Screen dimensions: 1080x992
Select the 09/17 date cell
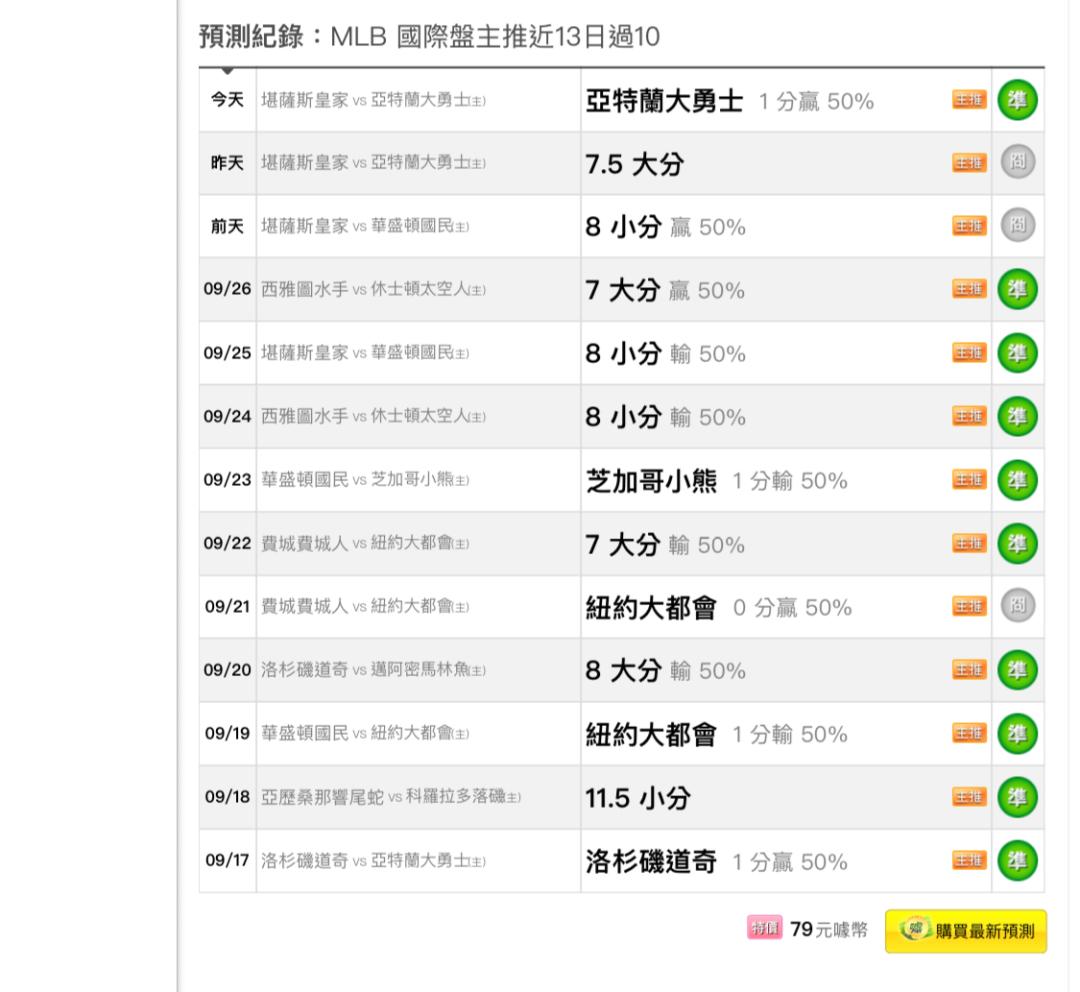[227, 860]
